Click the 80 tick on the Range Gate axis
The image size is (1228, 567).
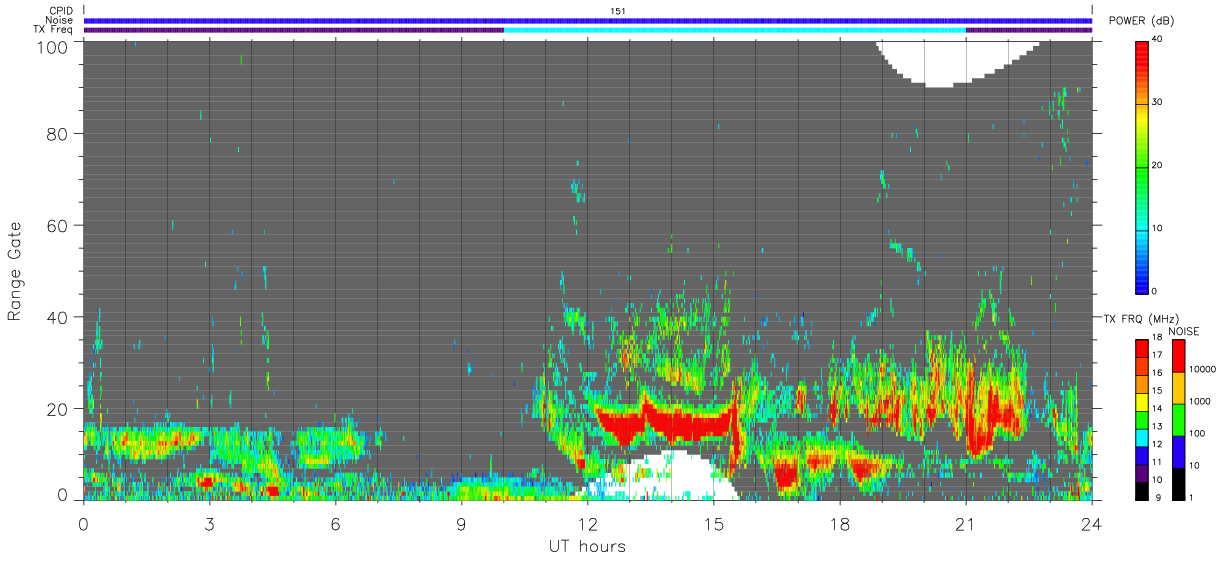(x=58, y=133)
